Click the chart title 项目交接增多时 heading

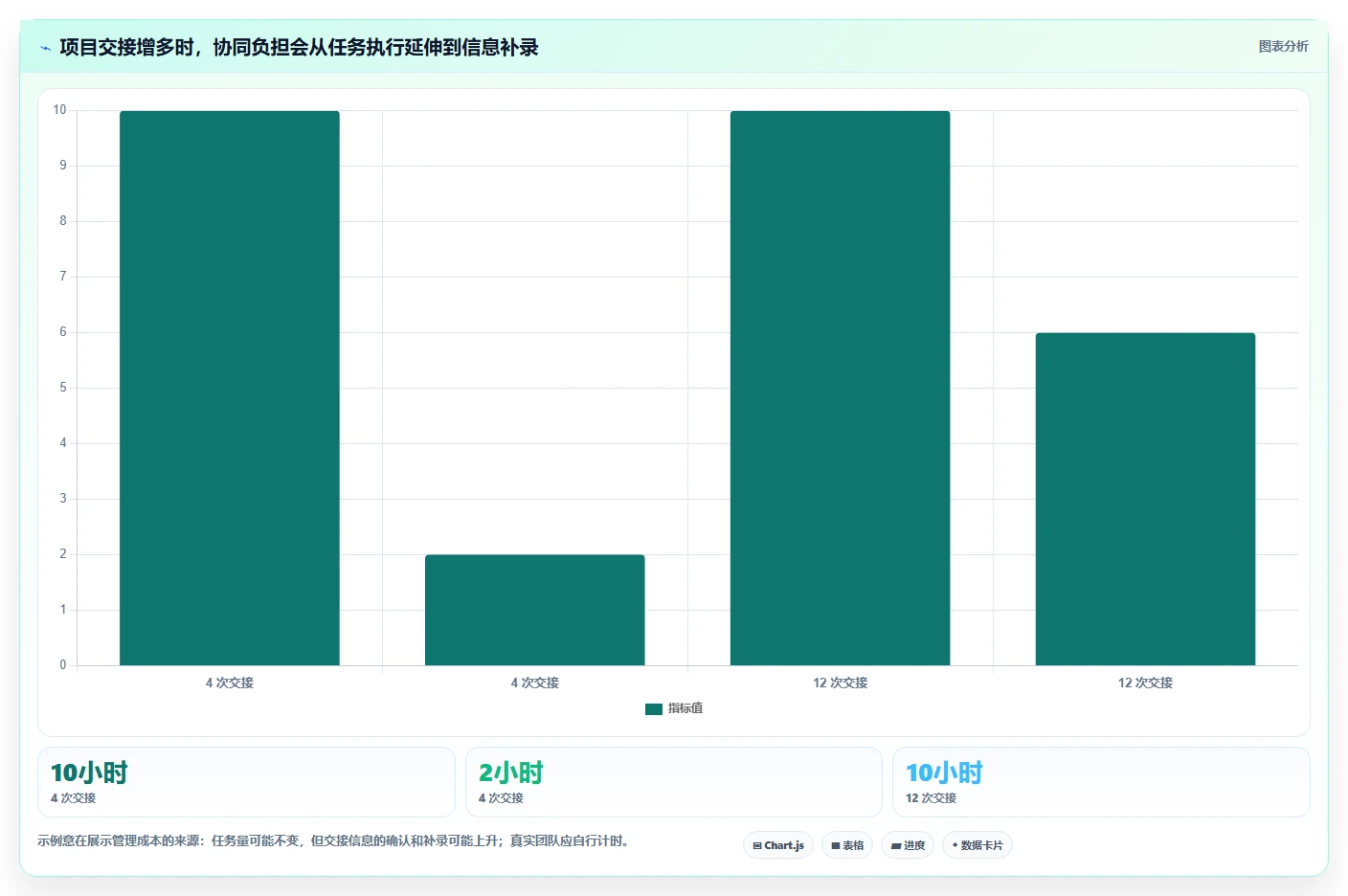pyautogui.click(x=299, y=48)
